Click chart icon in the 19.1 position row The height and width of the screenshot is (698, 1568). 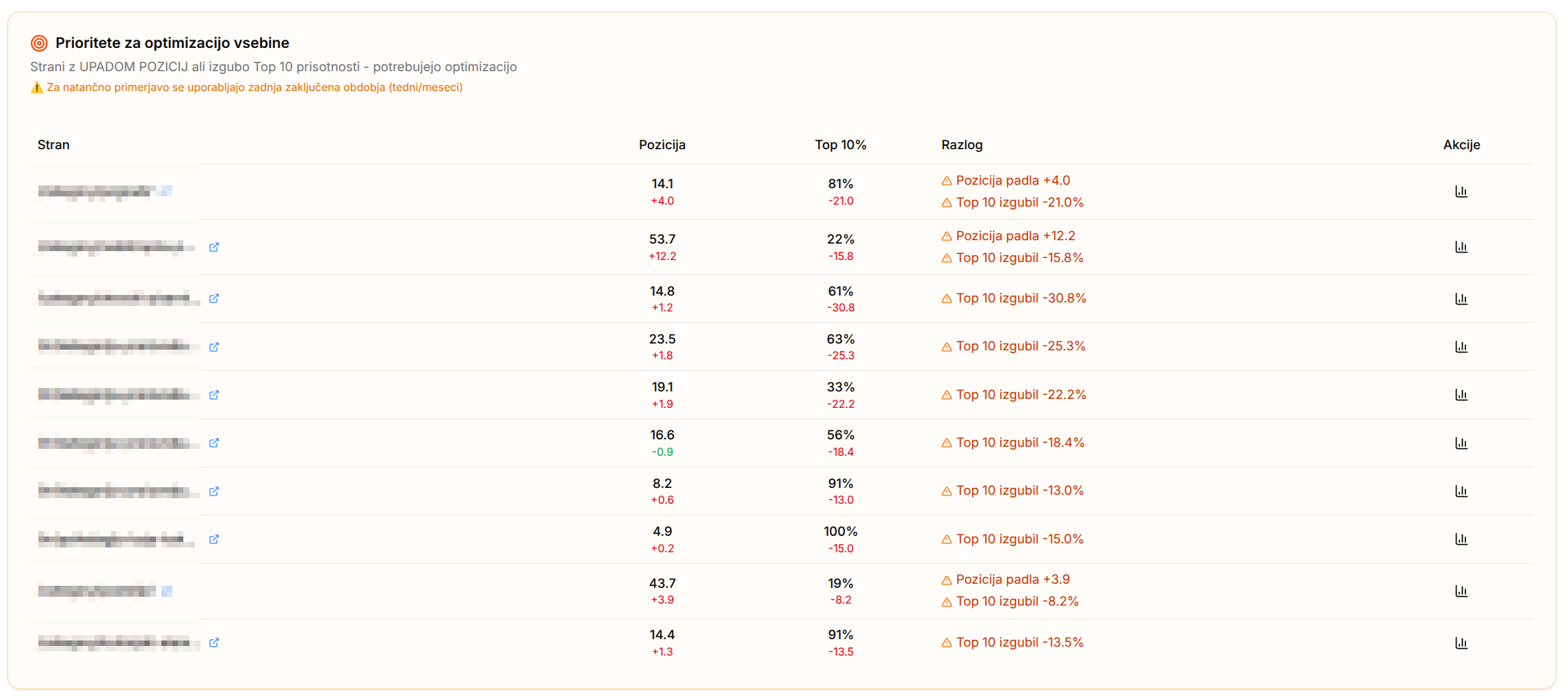[1461, 395]
